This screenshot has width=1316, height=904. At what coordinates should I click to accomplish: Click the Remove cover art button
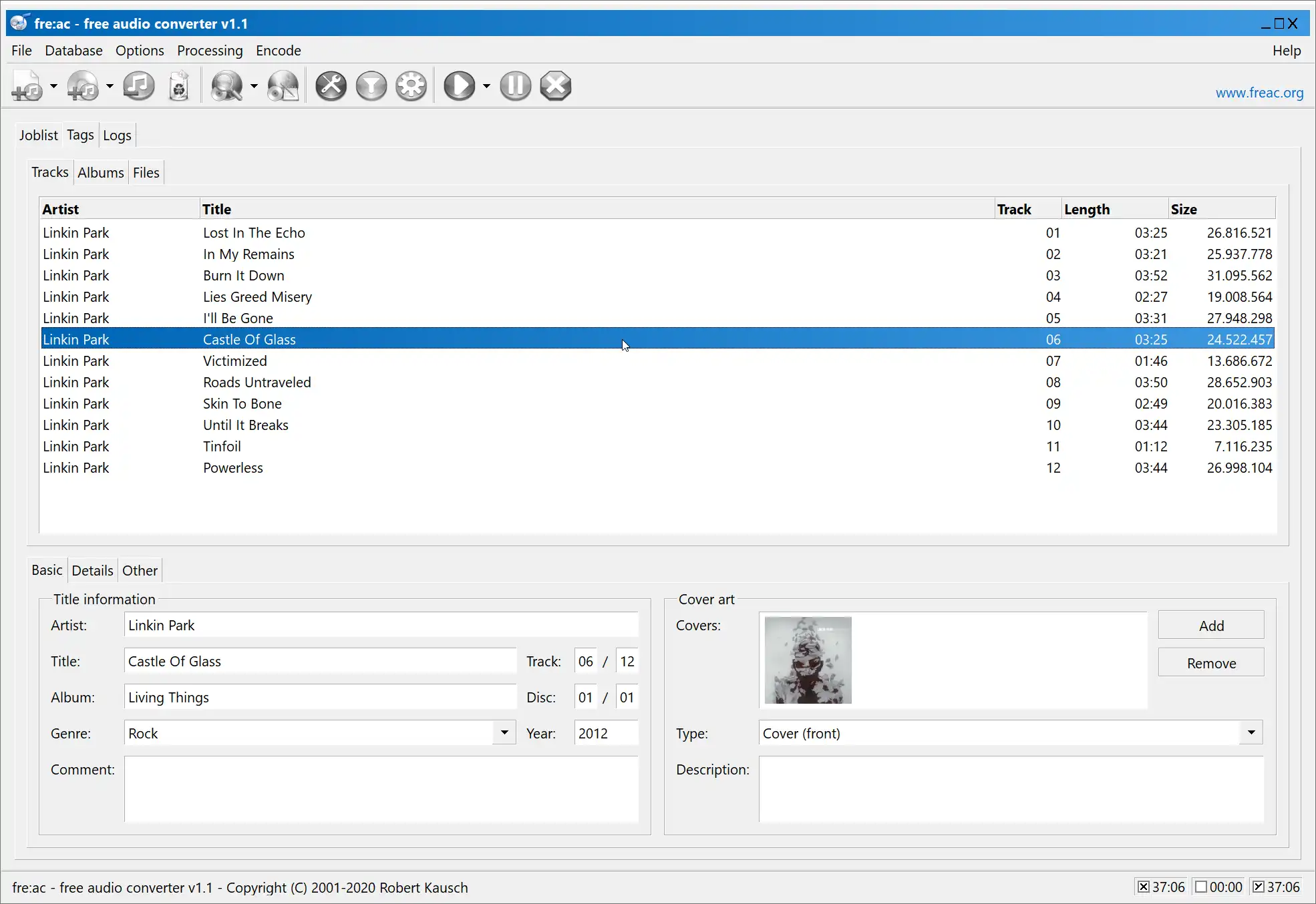1211,662
